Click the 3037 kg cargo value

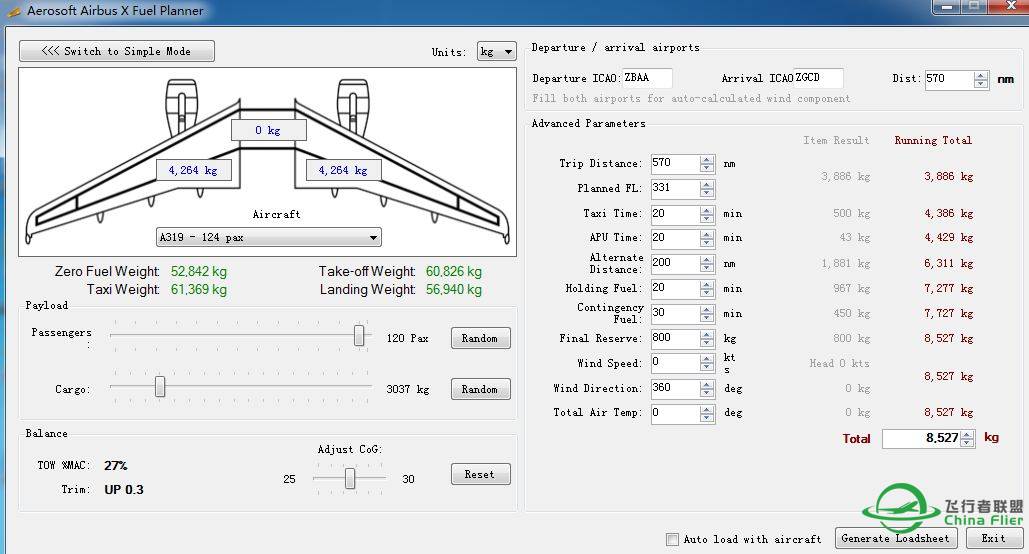pyautogui.click(x=408, y=389)
